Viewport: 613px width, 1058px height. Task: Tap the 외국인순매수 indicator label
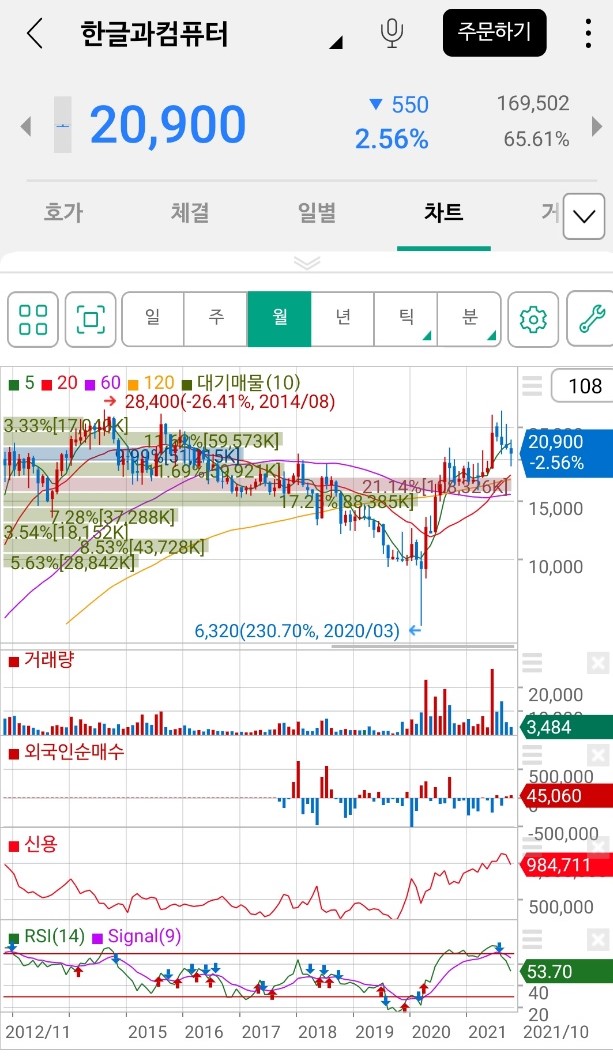[x=66, y=752]
